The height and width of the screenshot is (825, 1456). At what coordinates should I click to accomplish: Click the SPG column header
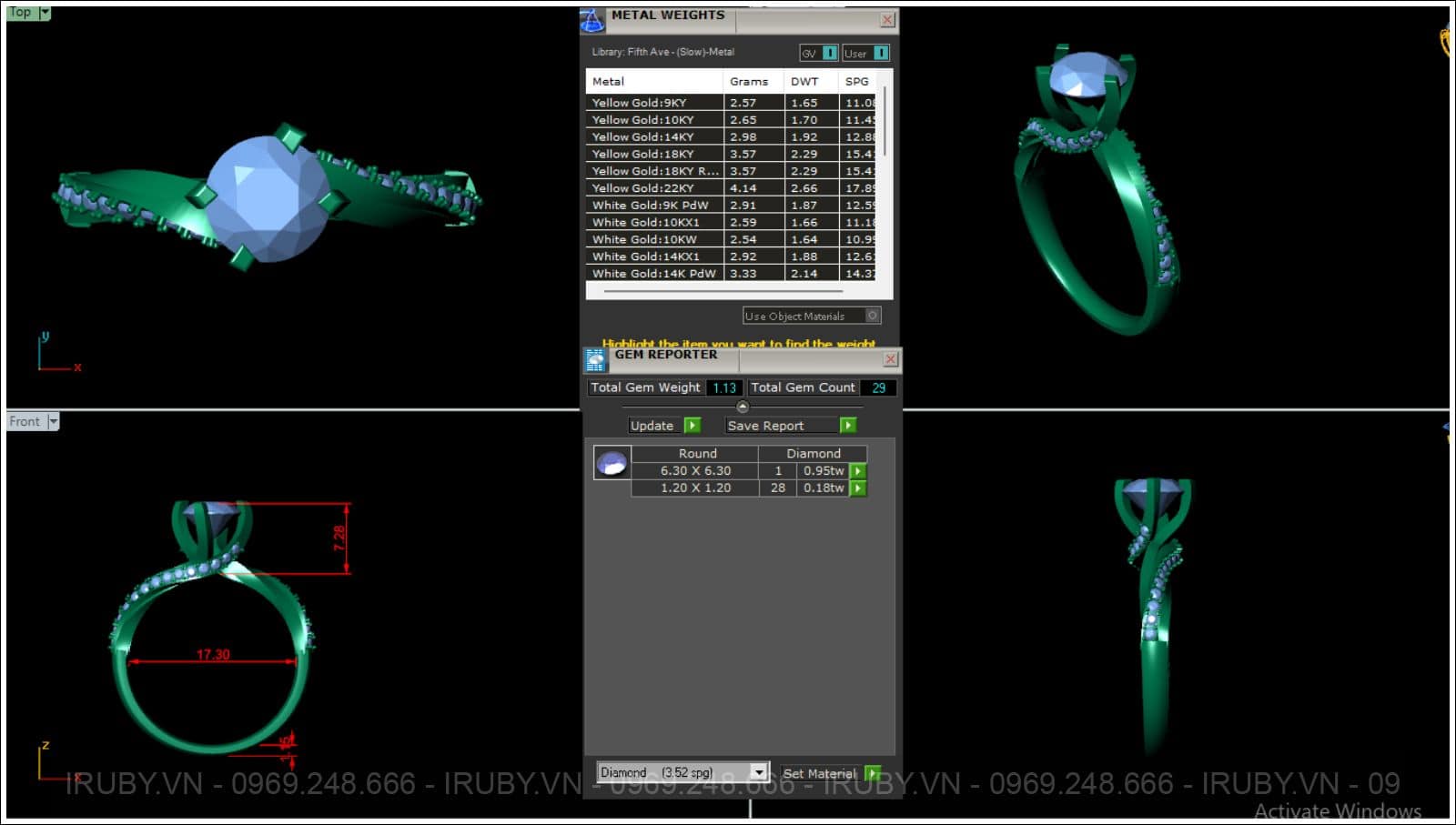click(x=859, y=81)
